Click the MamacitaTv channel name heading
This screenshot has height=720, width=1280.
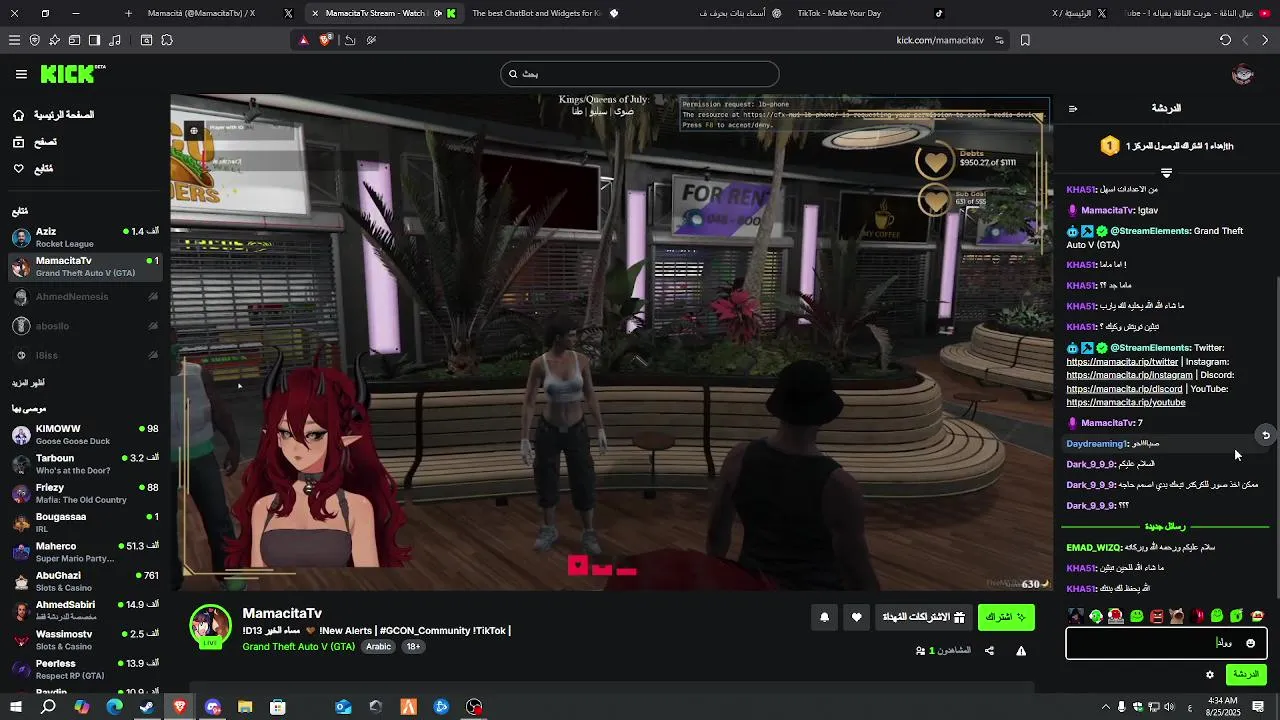click(x=282, y=613)
